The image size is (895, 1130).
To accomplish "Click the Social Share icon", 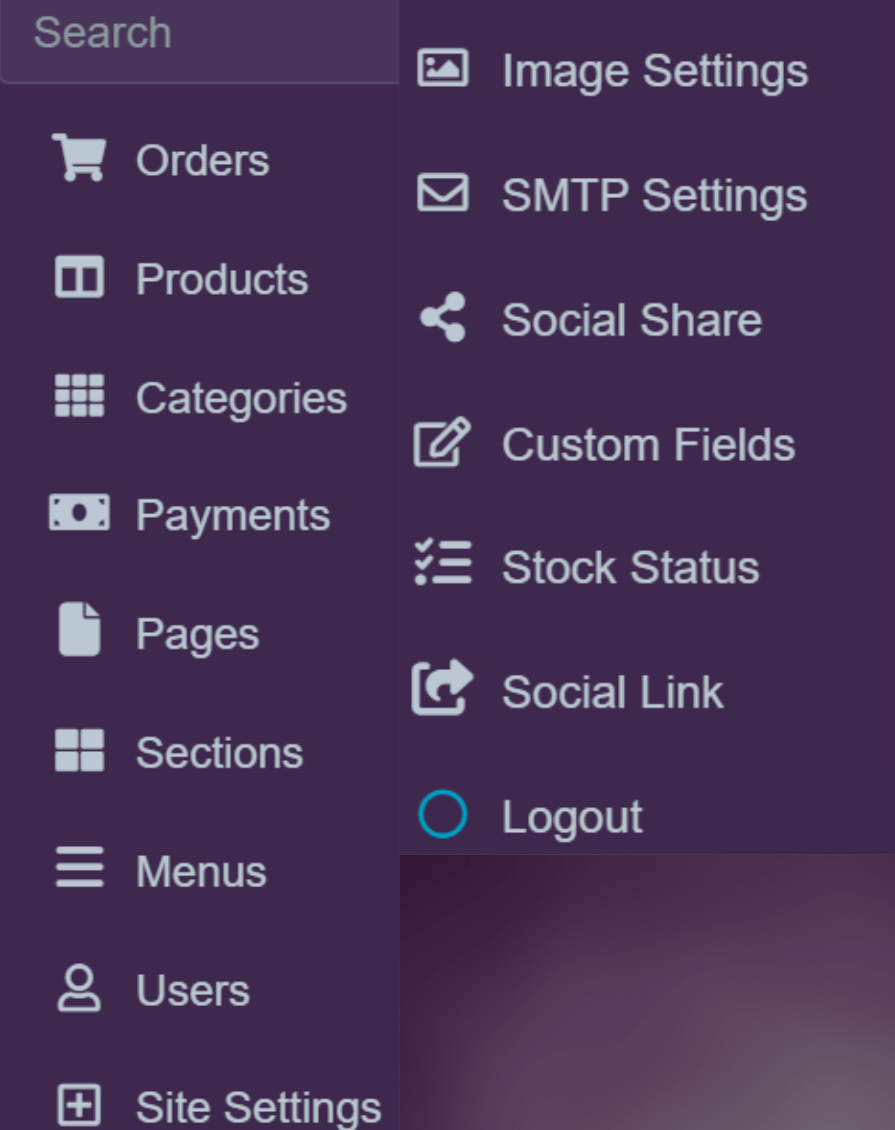I will point(442,317).
